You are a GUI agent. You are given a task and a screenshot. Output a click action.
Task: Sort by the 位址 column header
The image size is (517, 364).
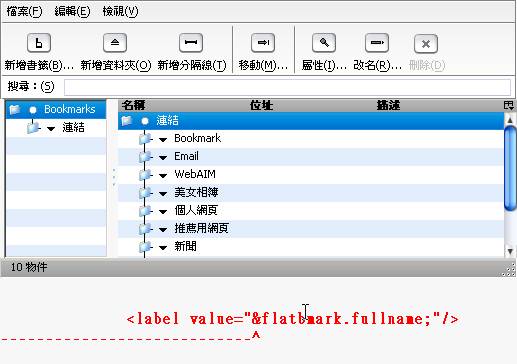click(x=262, y=105)
